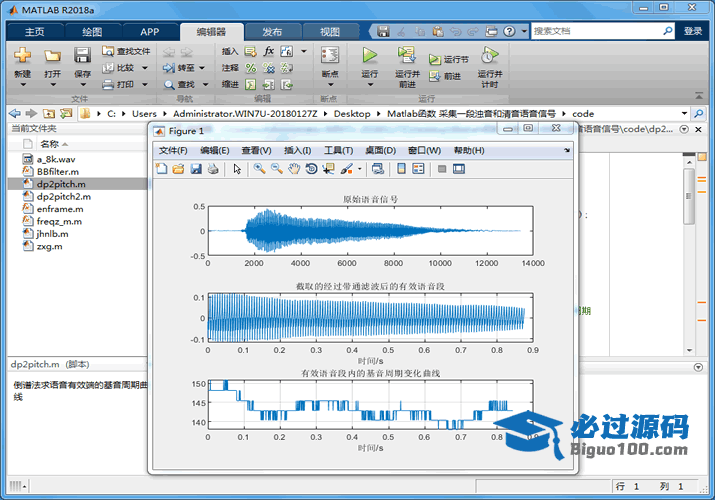This screenshot has width=715, height=500.
Task: Open the Edit (编辑) menu in Figure 1
Action: pos(214,150)
